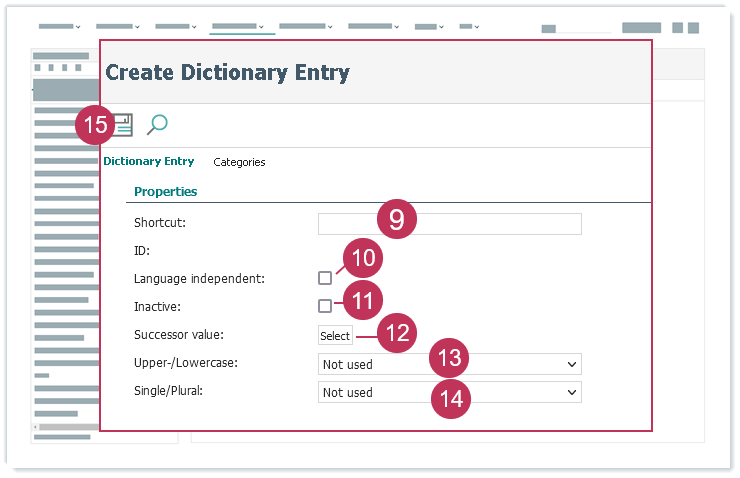
Task: Click the left square icon of the header pair
Action: 677,28
